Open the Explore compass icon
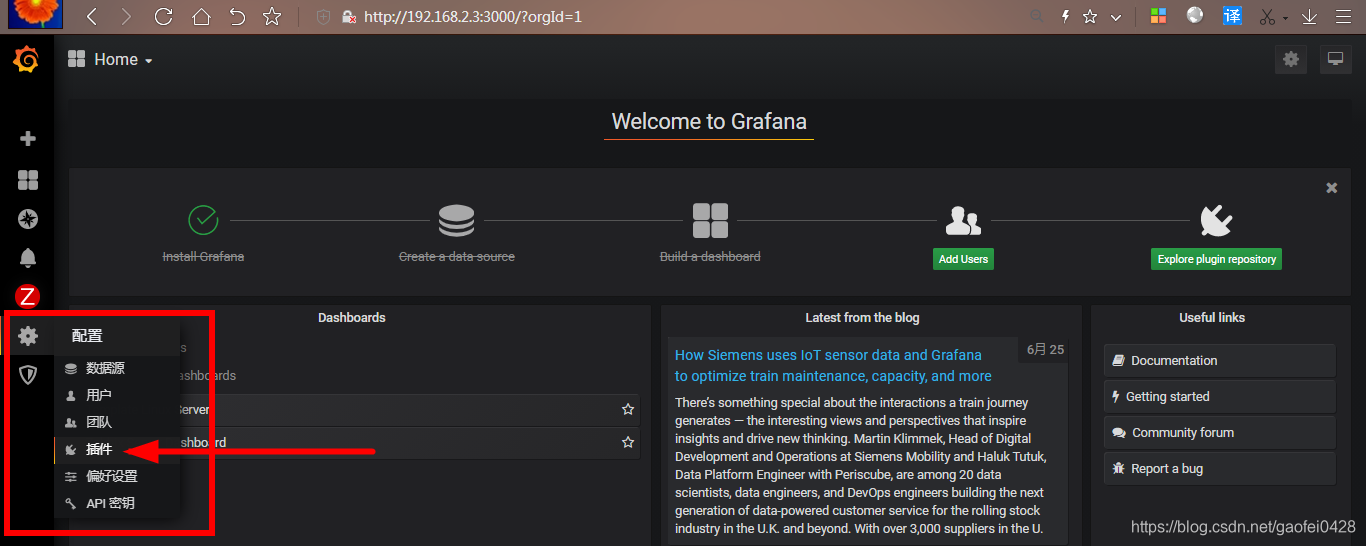The width and height of the screenshot is (1366, 546). click(28, 219)
